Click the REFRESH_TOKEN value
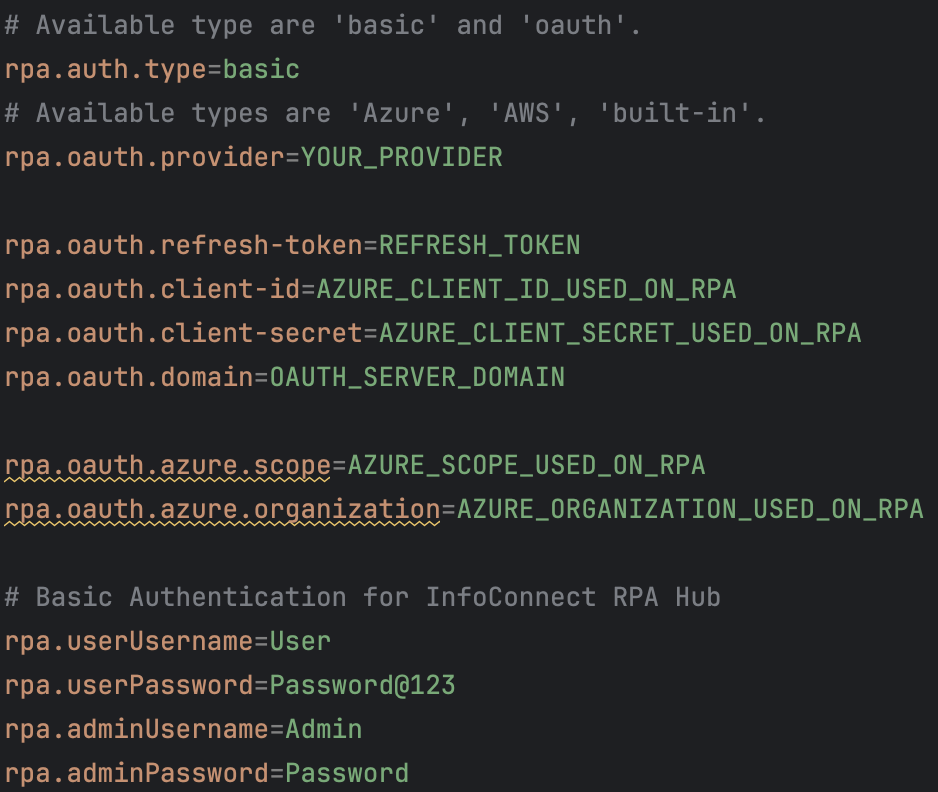The width and height of the screenshot is (938, 792). pyautogui.click(x=479, y=246)
